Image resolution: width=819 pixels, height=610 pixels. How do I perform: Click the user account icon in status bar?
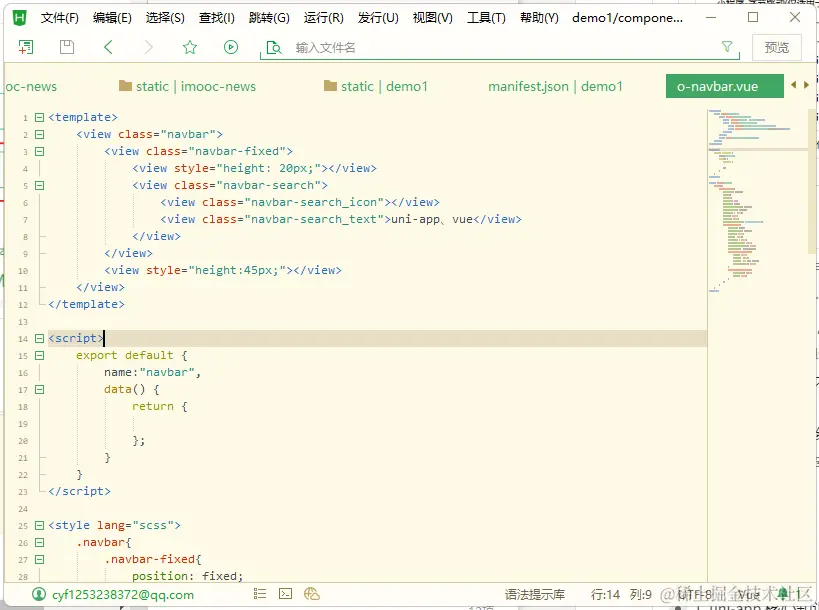click(x=39, y=594)
